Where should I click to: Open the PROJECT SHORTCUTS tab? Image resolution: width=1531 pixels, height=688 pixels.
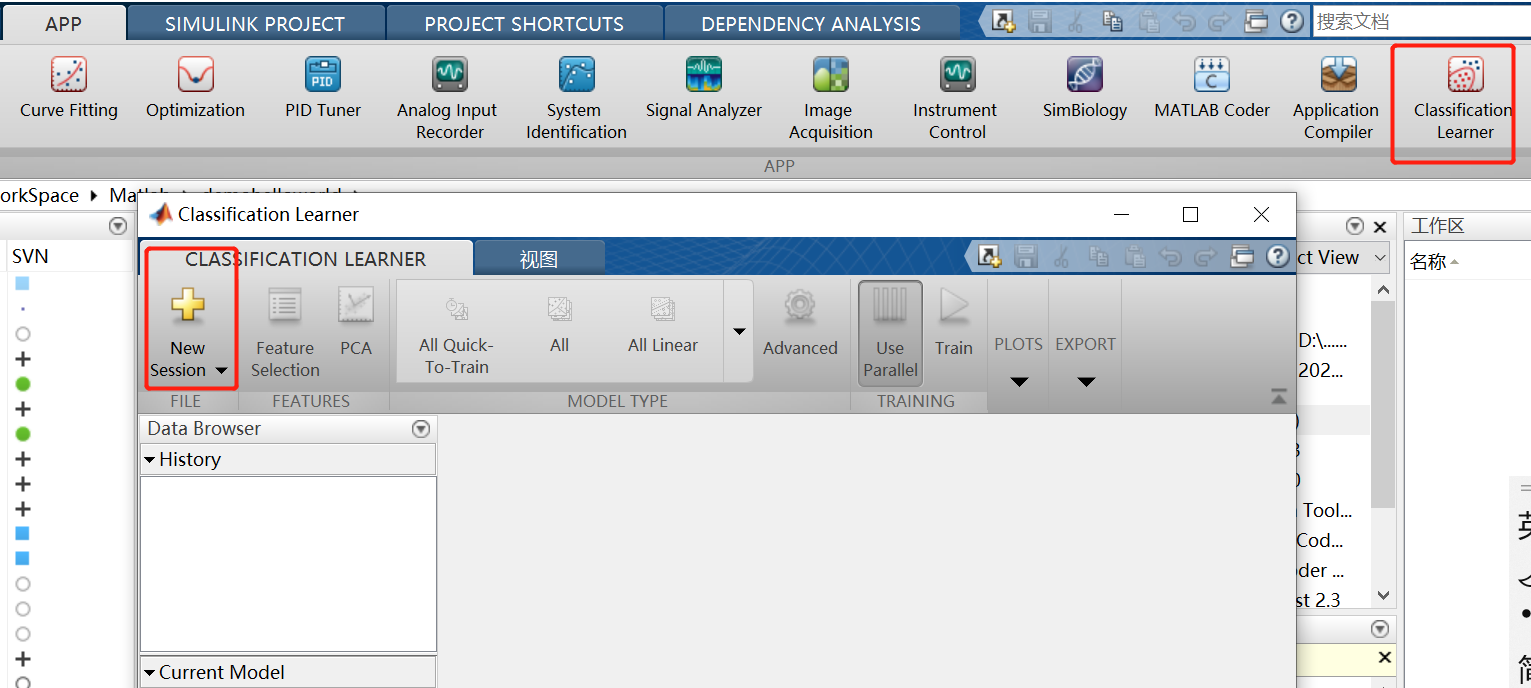coord(524,24)
